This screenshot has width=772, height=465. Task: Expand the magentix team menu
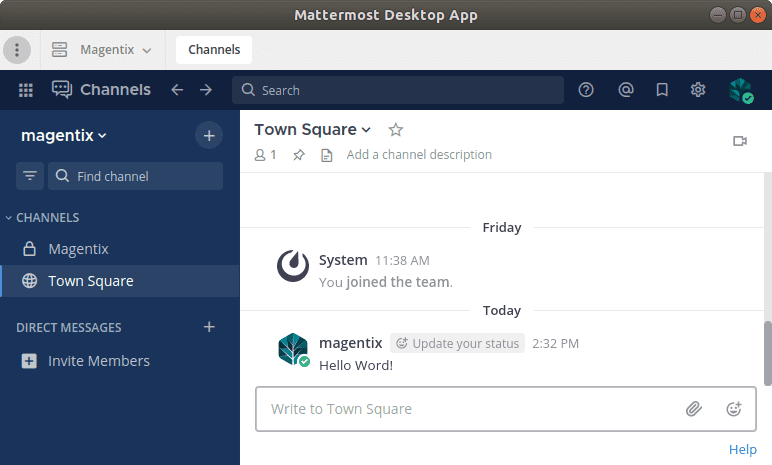(x=64, y=135)
